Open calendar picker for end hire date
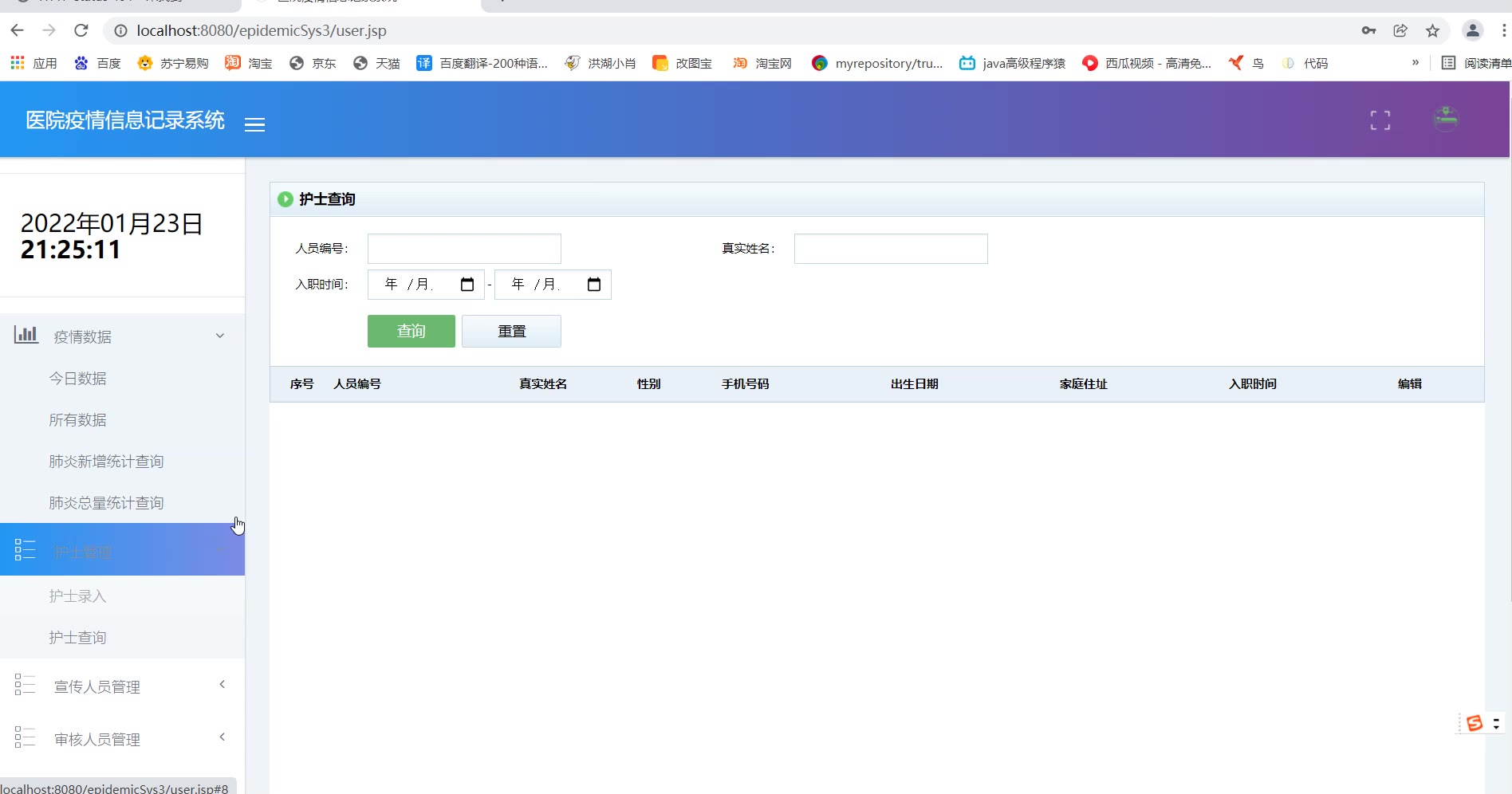Image resolution: width=1512 pixels, height=794 pixels. [593, 285]
